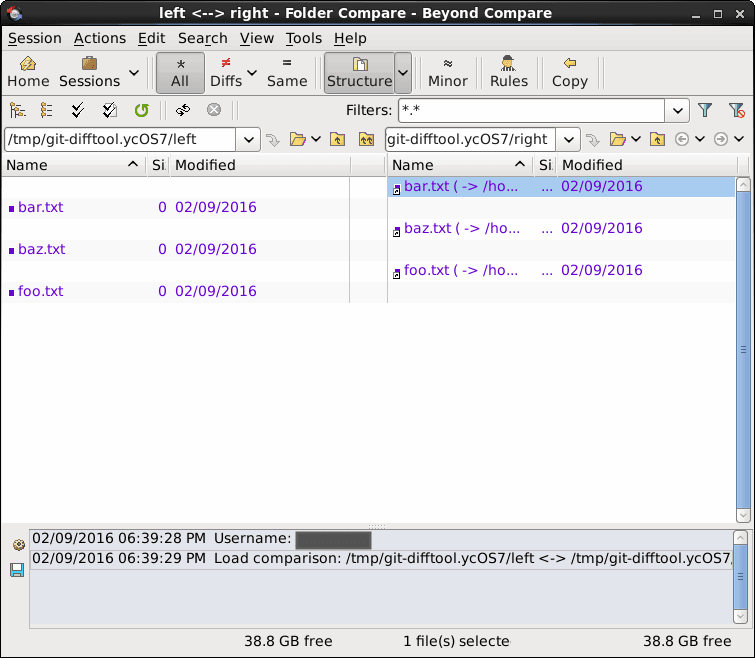Select foo.txt symlink in right pane
The image size is (755, 658).
click(561, 271)
